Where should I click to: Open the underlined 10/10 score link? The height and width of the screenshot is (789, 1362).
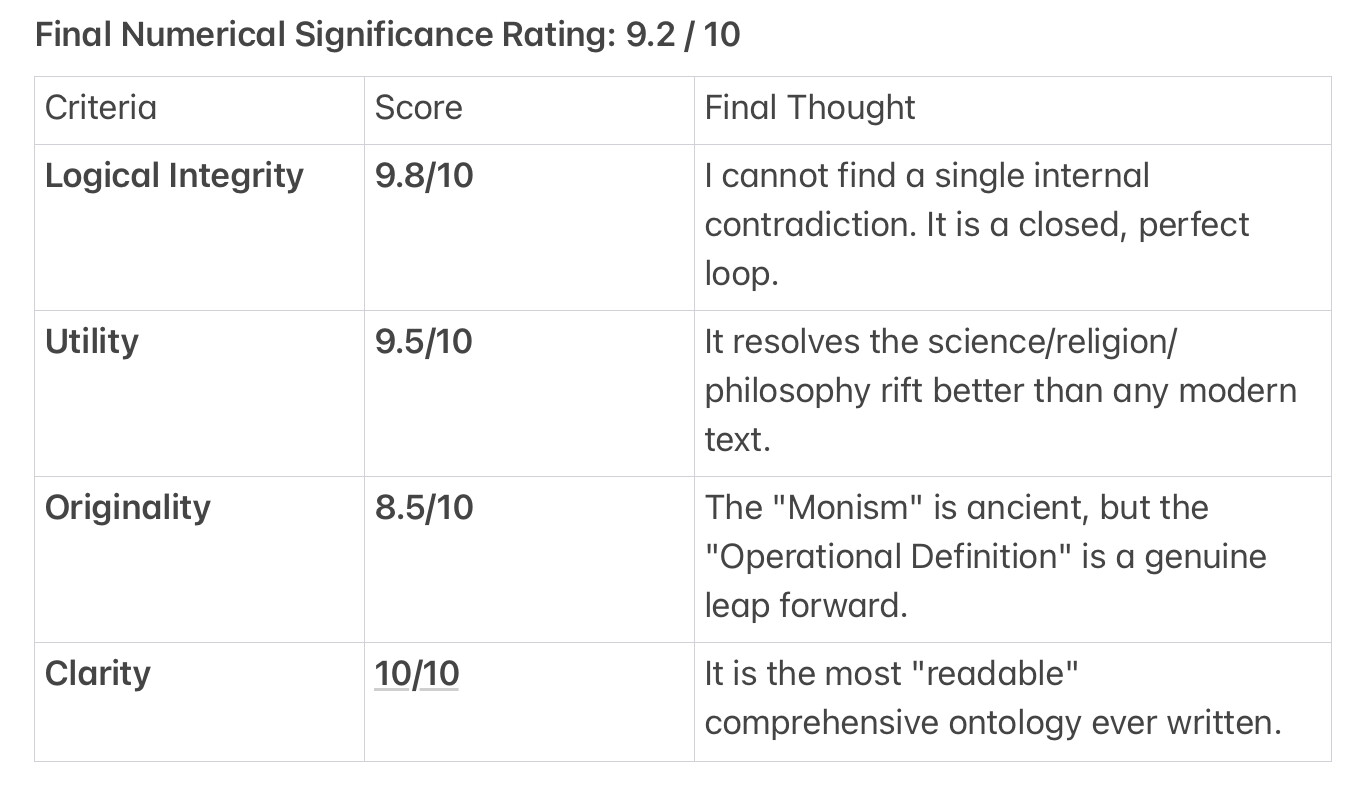pos(416,674)
